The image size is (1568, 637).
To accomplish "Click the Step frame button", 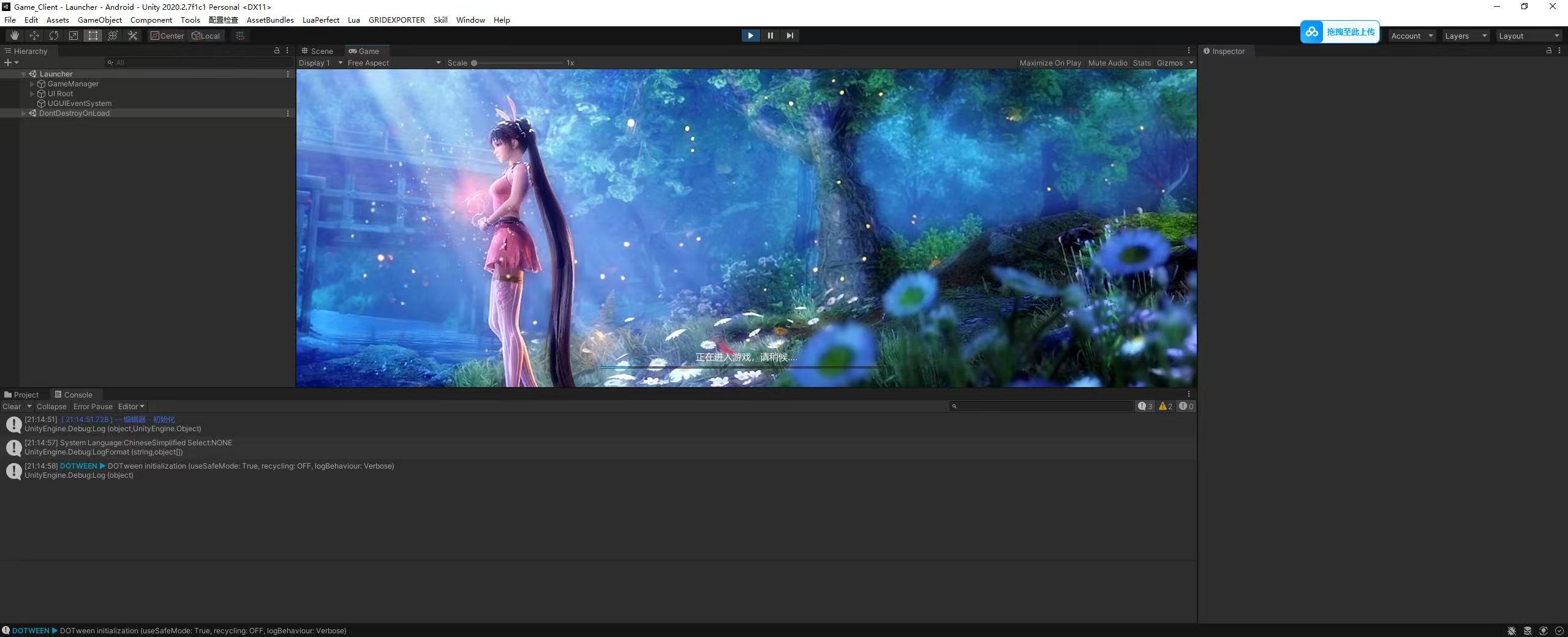I will pos(790,36).
